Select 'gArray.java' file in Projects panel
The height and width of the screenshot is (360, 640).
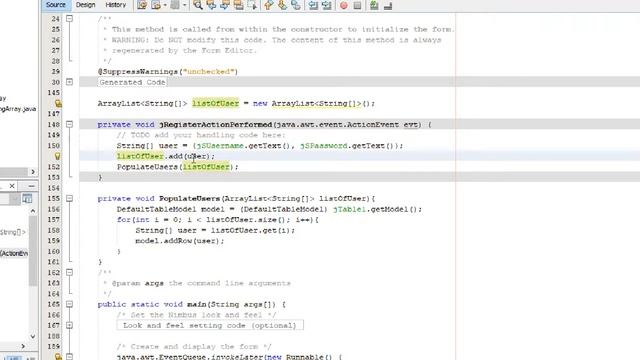(x=18, y=109)
